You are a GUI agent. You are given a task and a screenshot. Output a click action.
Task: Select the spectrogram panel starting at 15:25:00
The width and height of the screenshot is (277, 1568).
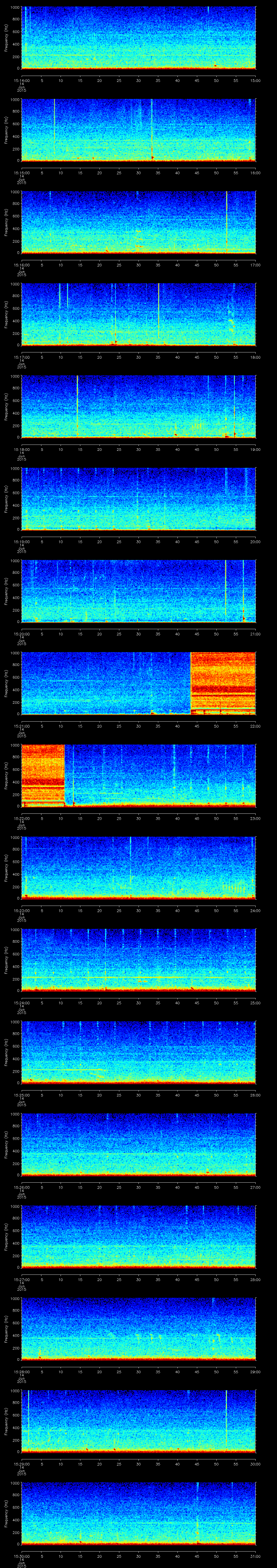pos(138,1052)
